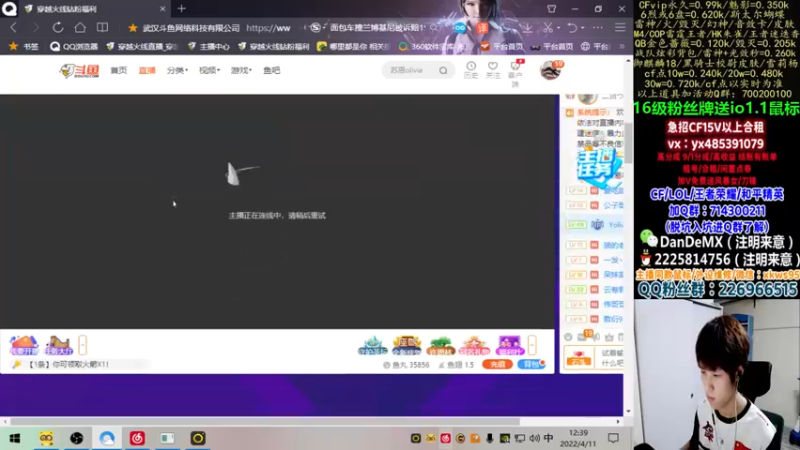Click the first gift icon left of player bottom bar

(x=23, y=345)
